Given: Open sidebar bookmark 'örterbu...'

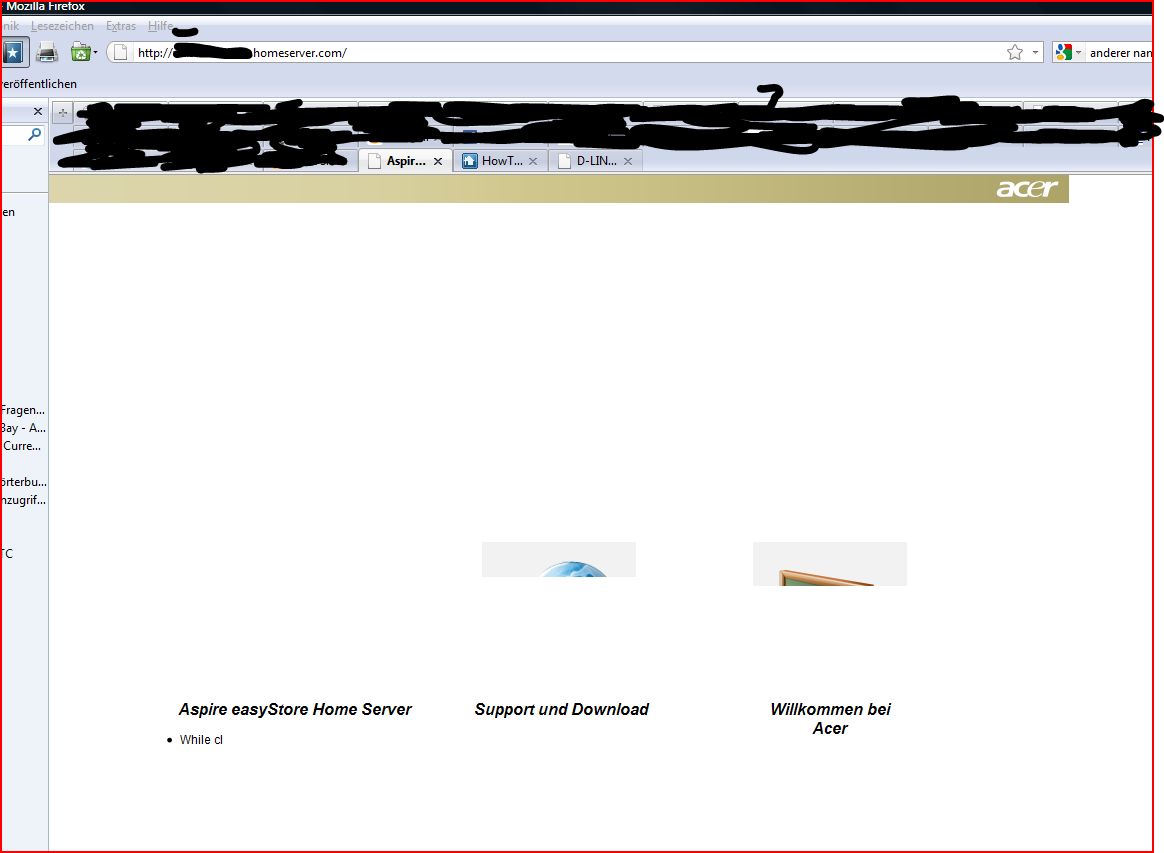Looking at the screenshot, I should tap(24, 482).
